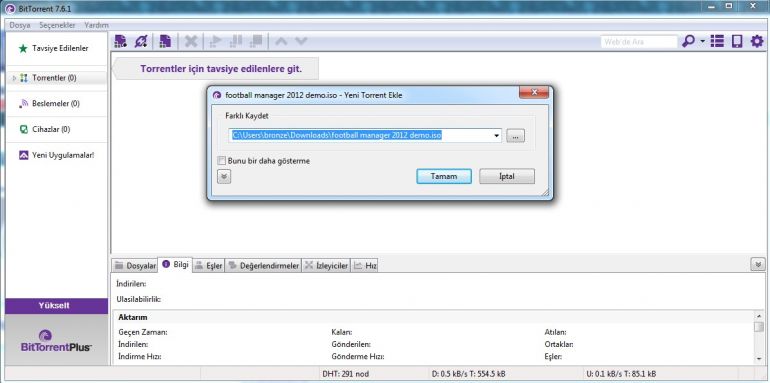
Task: Click the Ulasilabilirlik: label
Action: [x=138, y=299]
